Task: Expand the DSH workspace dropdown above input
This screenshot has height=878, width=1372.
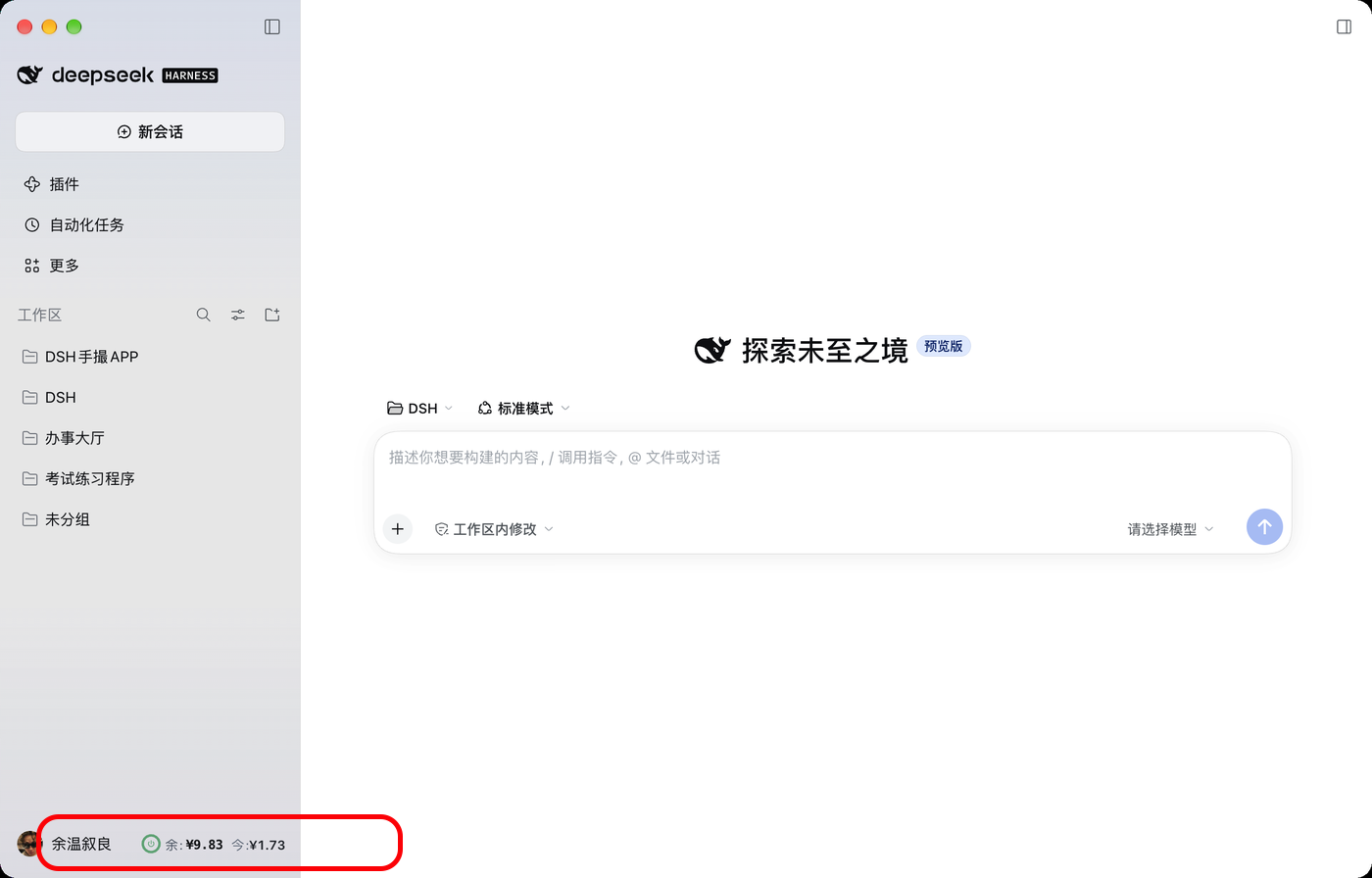Action: pyautogui.click(x=419, y=408)
